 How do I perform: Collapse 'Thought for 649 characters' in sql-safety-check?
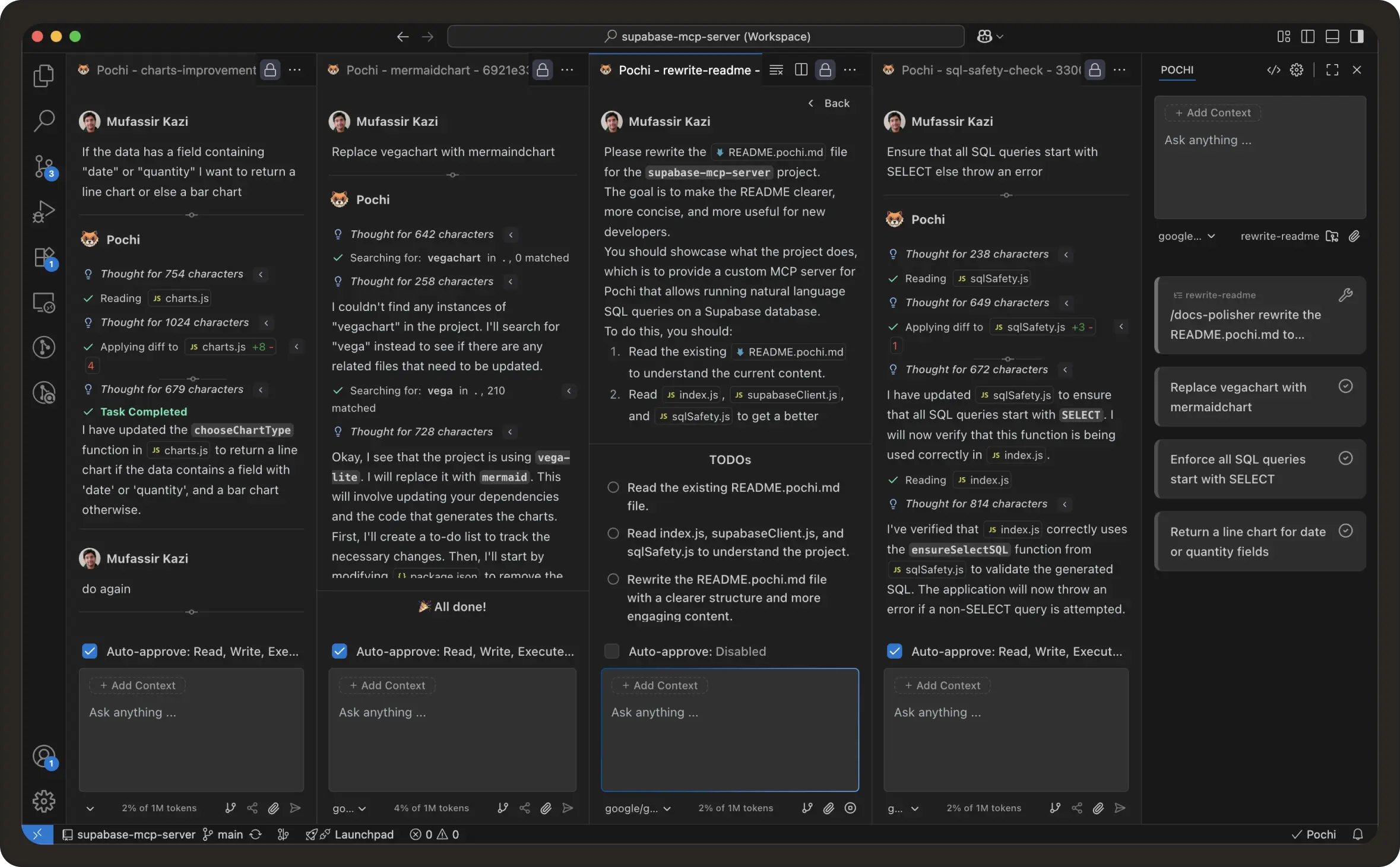1066,303
